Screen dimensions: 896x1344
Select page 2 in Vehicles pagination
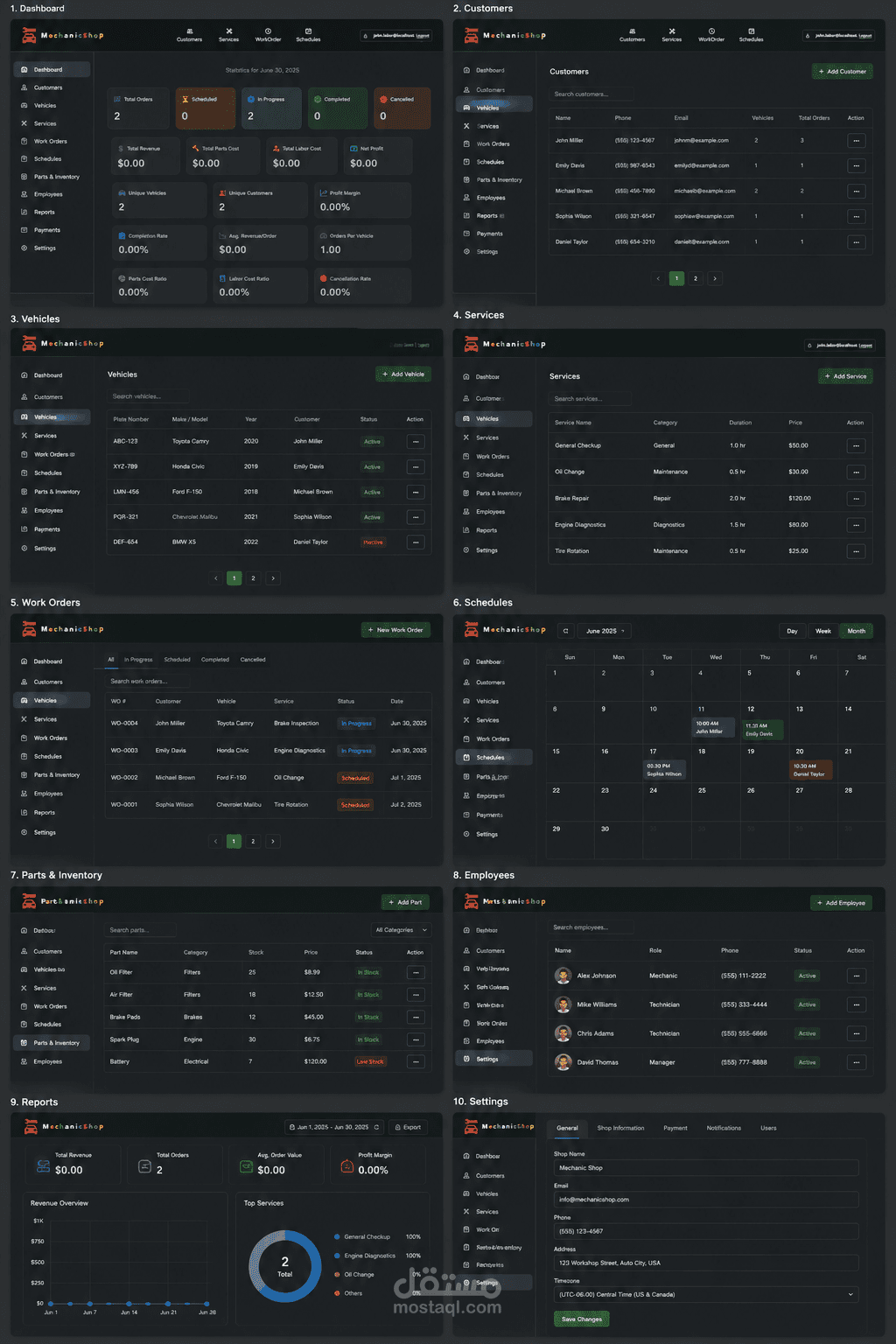click(254, 578)
